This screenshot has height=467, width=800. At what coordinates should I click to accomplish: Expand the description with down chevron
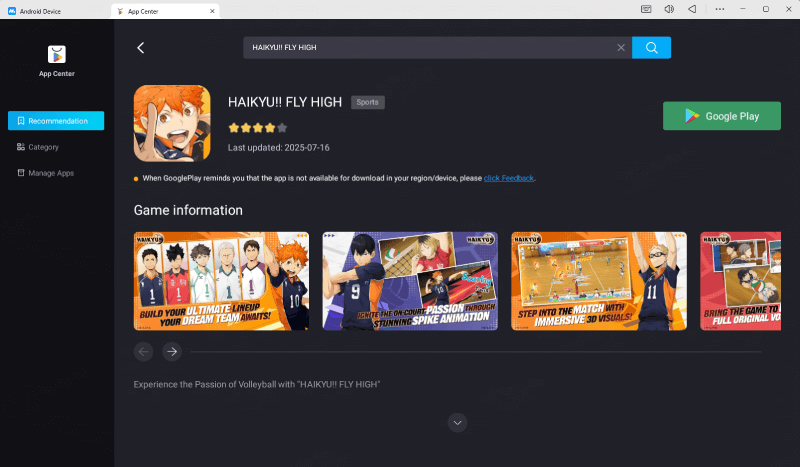pyautogui.click(x=458, y=423)
